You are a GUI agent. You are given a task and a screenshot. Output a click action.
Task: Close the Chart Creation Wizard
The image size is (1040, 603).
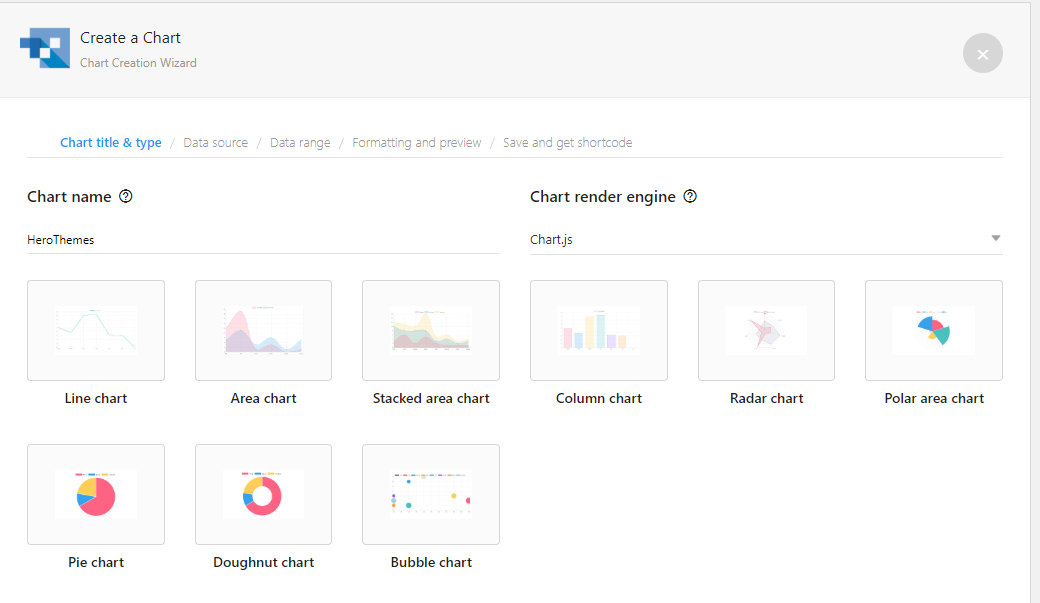(982, 54)
